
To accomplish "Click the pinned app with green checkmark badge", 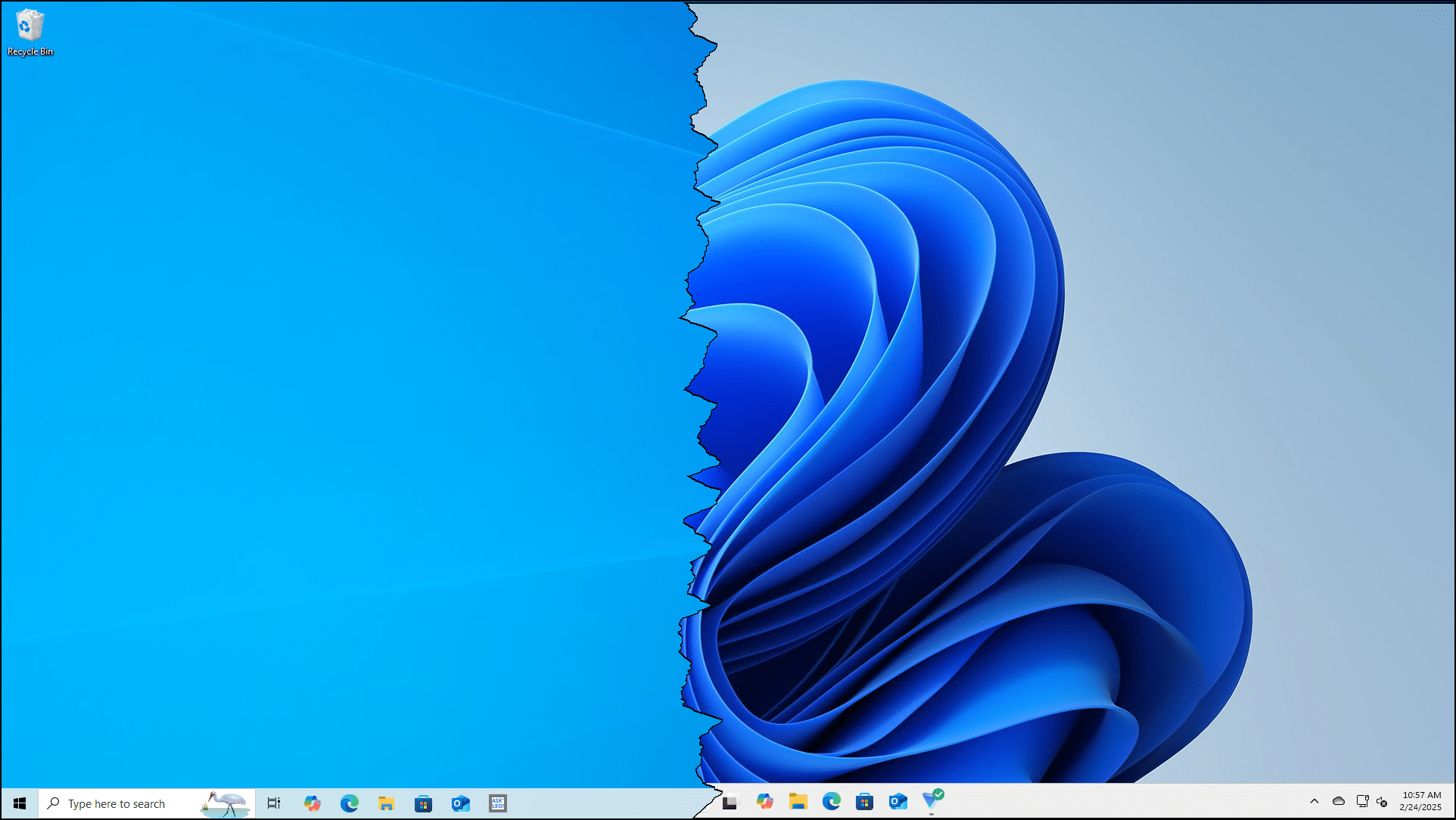I will pos(931,801).
